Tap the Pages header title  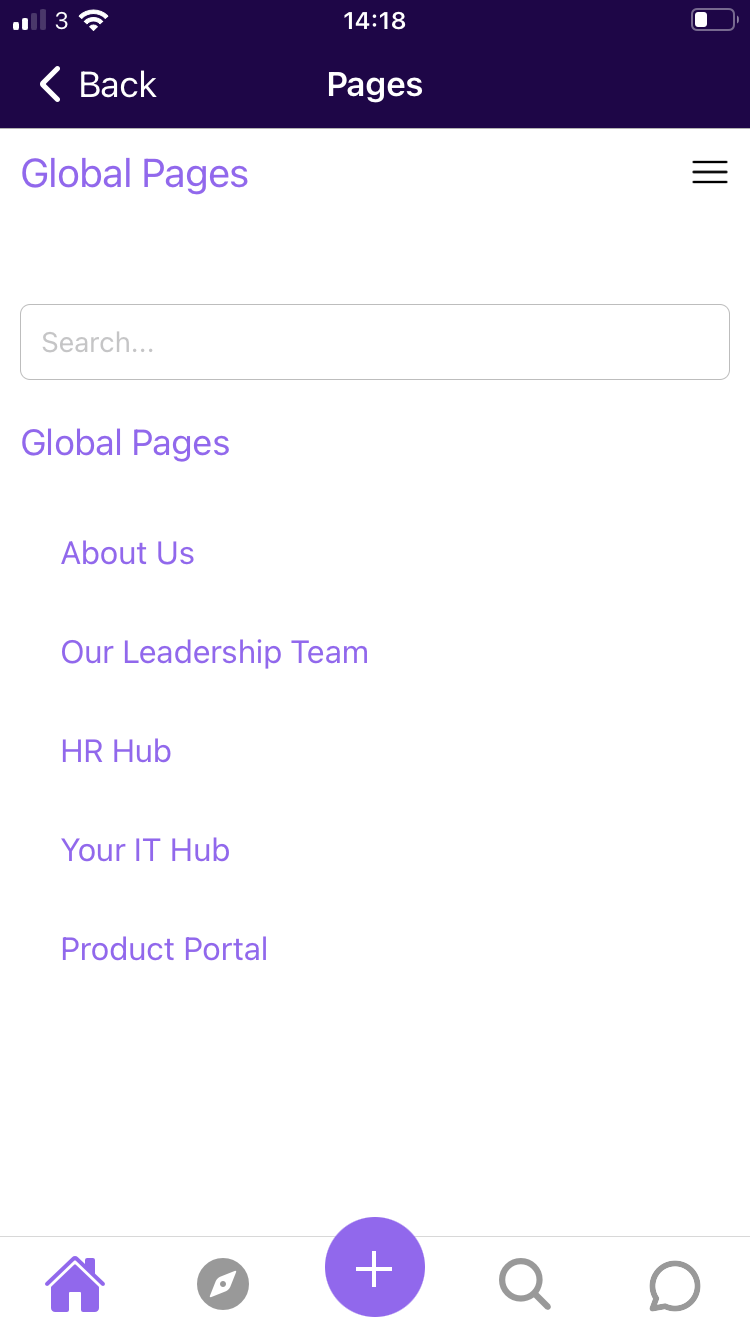click(375, 85)
